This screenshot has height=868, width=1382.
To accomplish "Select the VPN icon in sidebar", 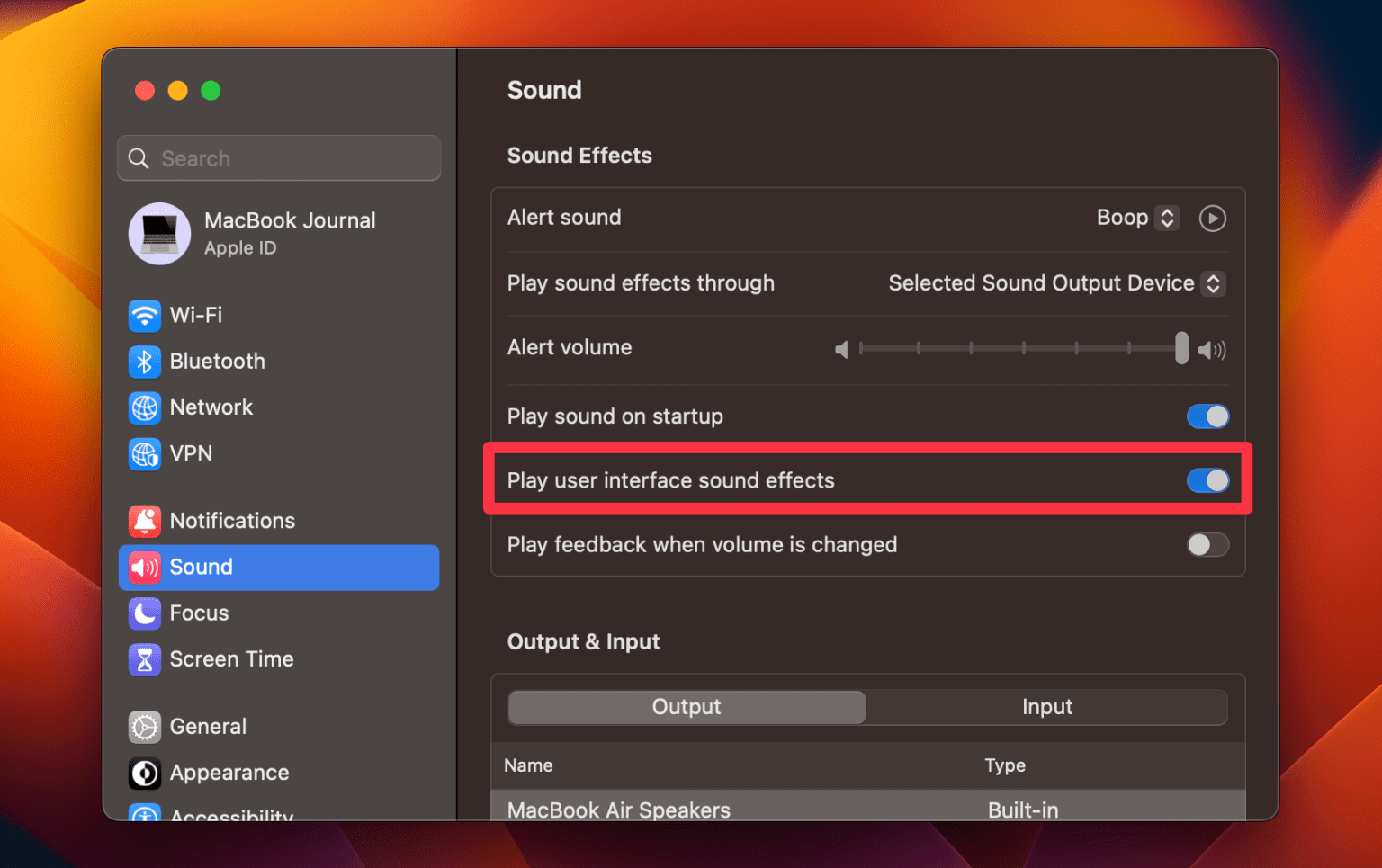I will tap(145, 454).
